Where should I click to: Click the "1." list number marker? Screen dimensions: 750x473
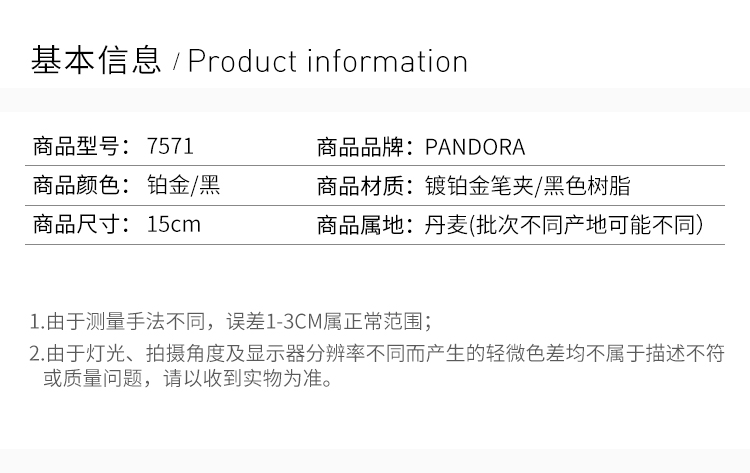[x=36, y=322]
